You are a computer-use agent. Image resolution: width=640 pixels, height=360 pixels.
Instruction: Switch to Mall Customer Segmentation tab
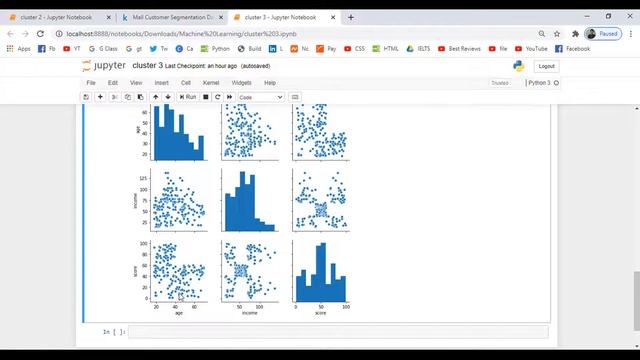tap(173, 18)
